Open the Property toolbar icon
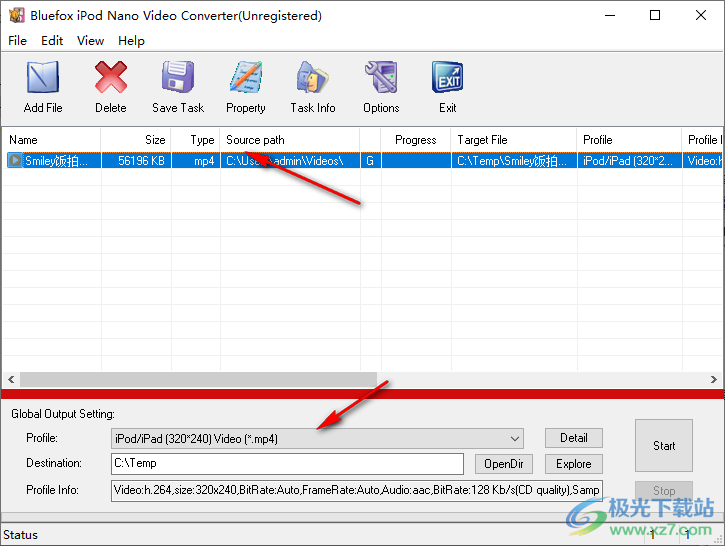This screenshot has width=725, height=546. click(246, 77)
